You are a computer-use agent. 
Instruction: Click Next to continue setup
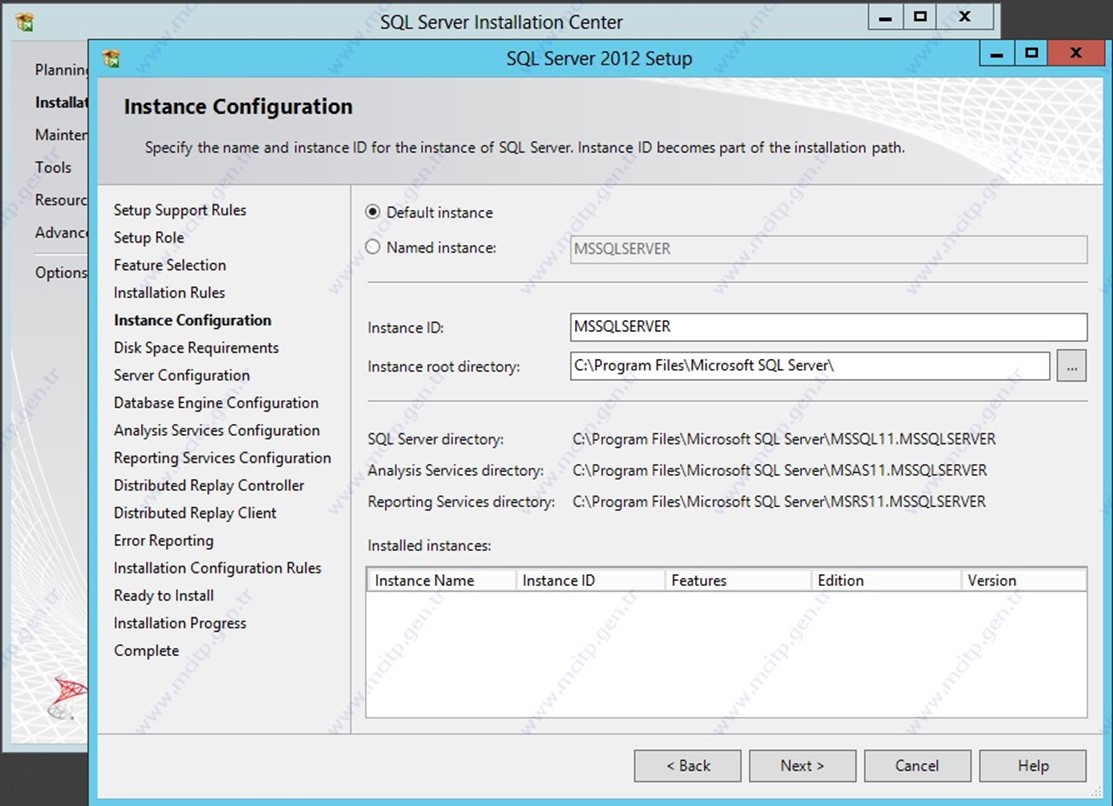[802, 766]
